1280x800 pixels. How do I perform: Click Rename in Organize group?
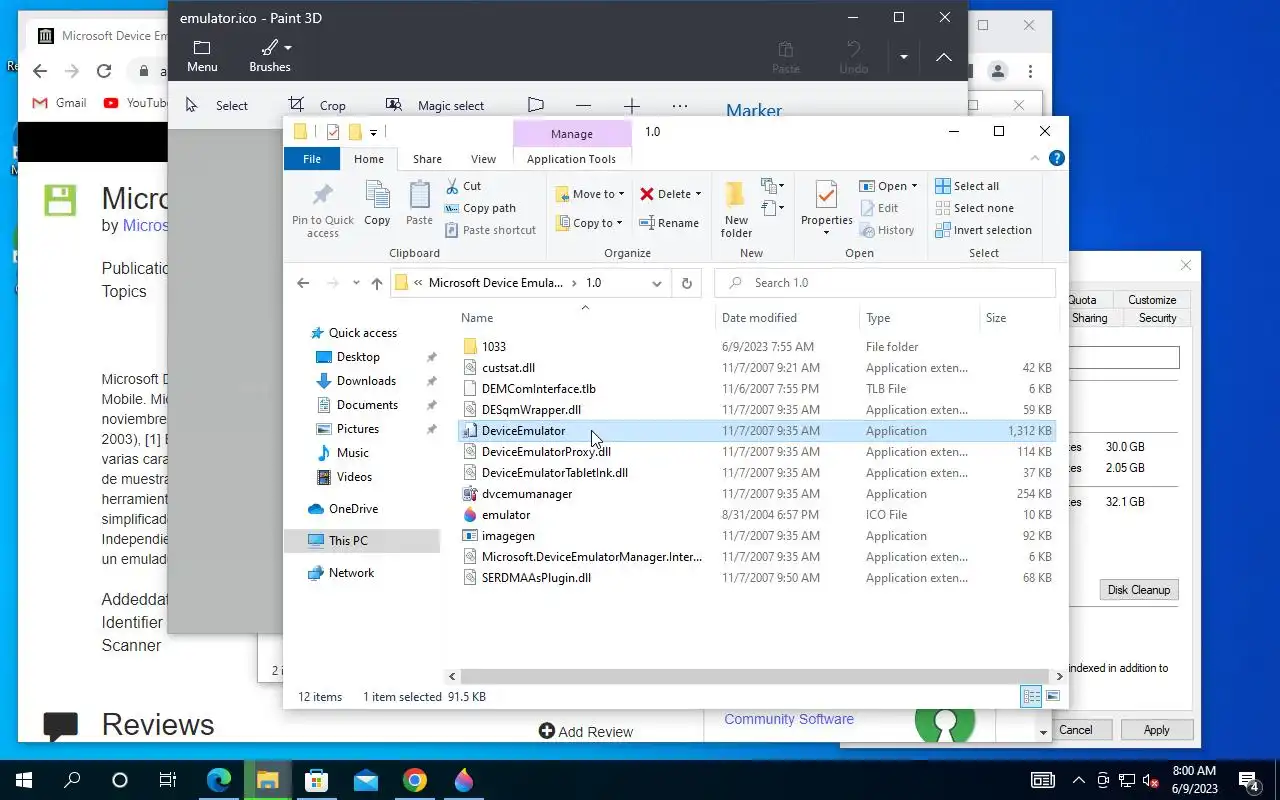tap(669, 223)
